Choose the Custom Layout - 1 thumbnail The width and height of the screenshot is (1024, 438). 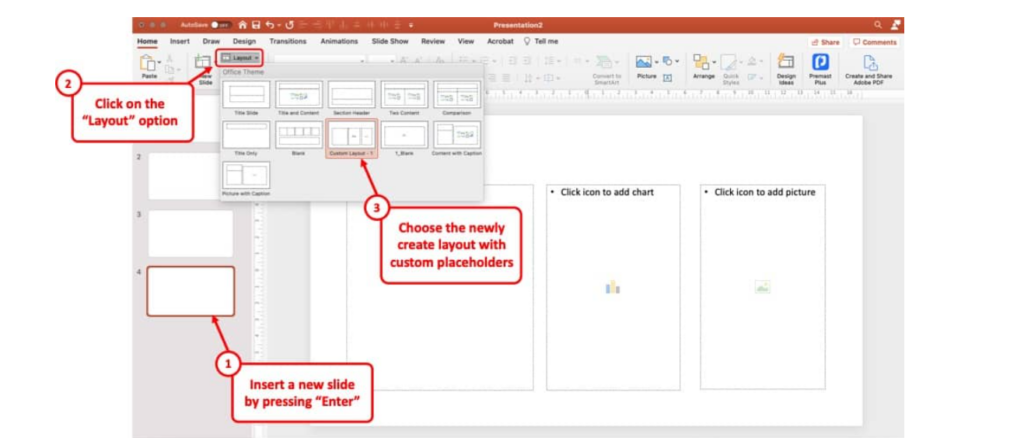(352, 138)
